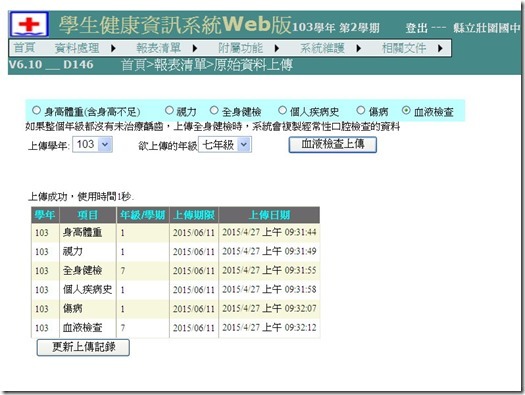Open the 相關文件 menu
The image size is (525, 395).
[404, 48]
